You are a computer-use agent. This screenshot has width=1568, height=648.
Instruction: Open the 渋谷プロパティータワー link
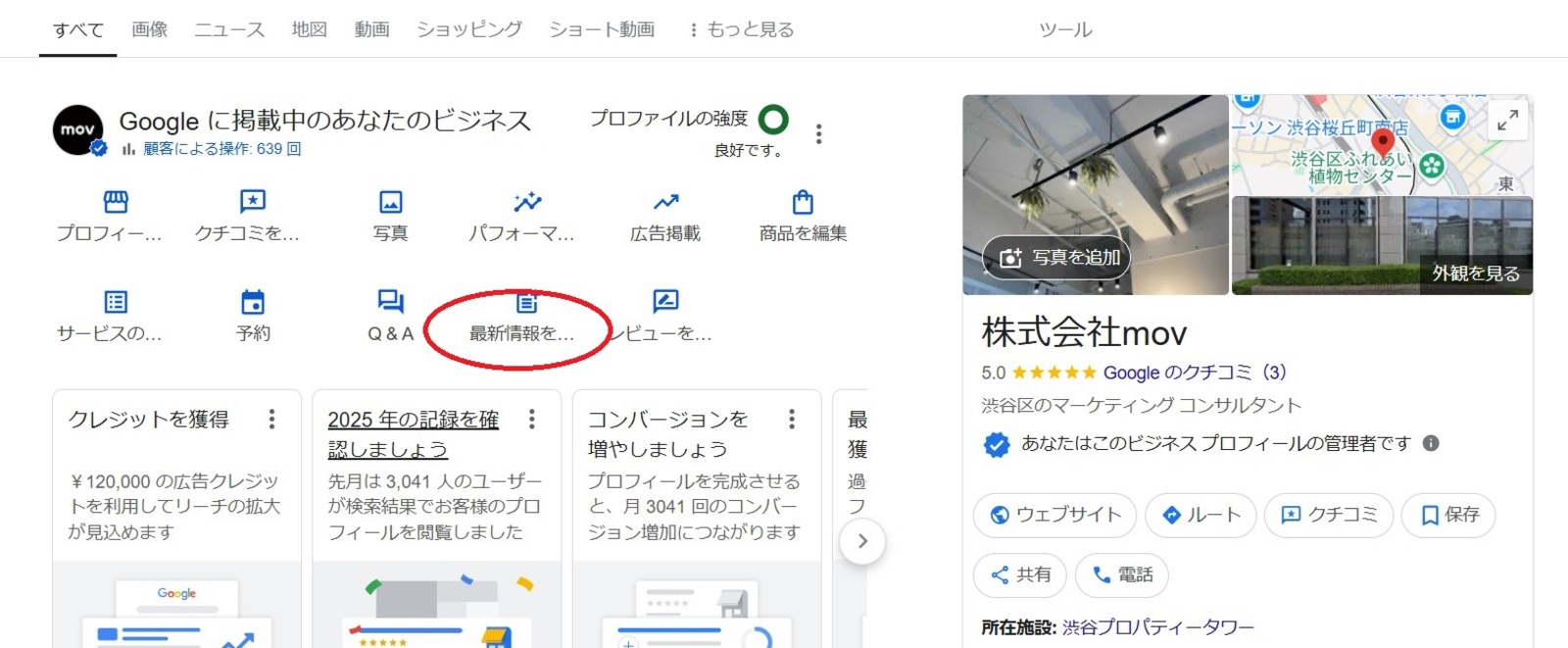pos(1158,627)
